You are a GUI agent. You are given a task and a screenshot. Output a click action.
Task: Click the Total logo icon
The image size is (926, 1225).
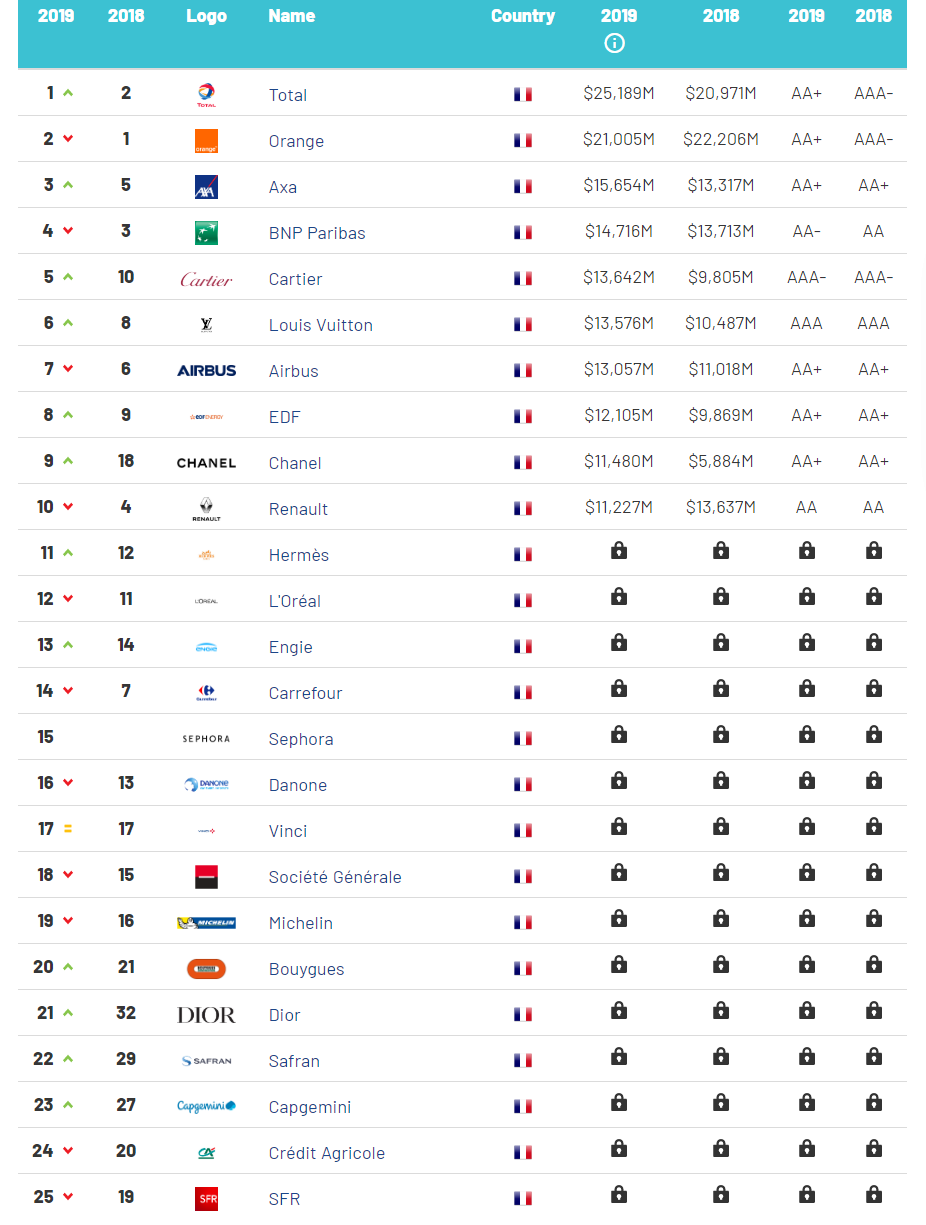click(206, 95)
